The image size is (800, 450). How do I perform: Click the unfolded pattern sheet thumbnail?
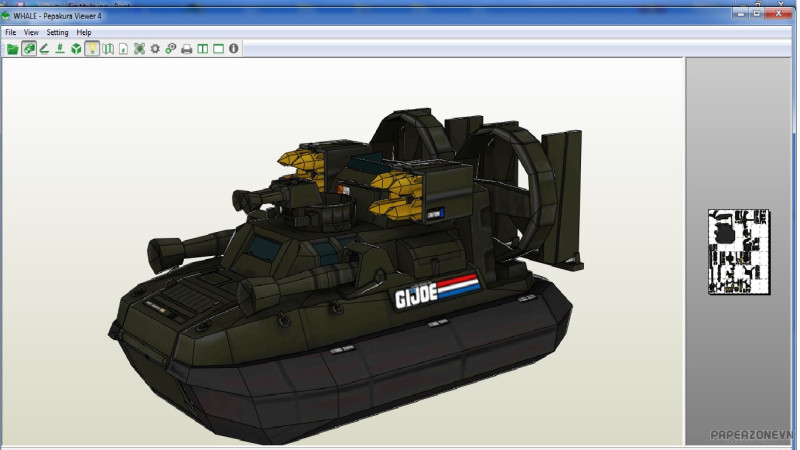(739, 252)
